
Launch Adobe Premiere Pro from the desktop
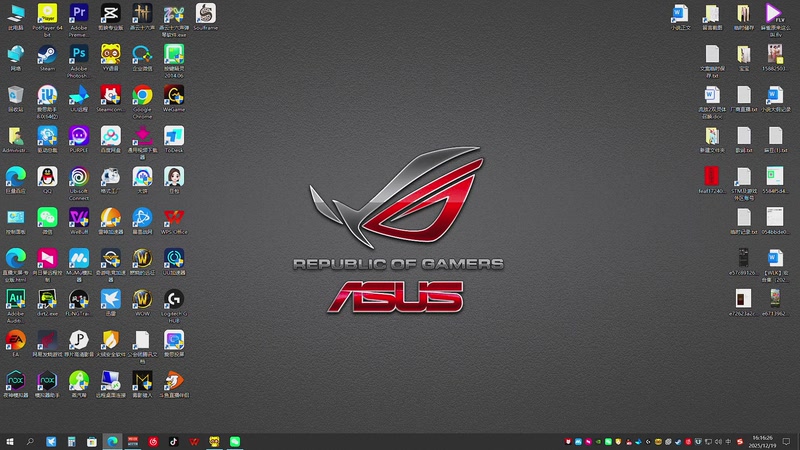[79, 19]
